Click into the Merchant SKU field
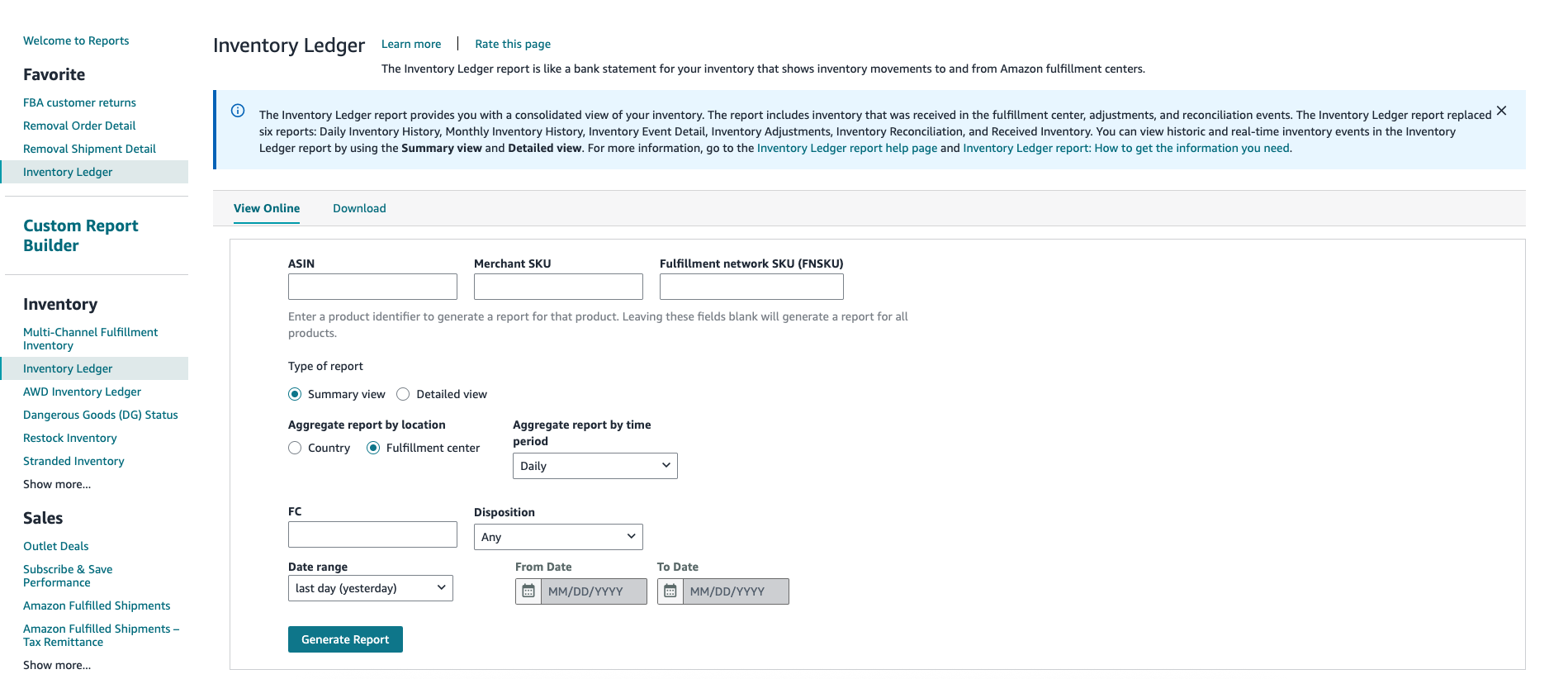The height and width of the screenshot is (679, 1568). (558, 287)
